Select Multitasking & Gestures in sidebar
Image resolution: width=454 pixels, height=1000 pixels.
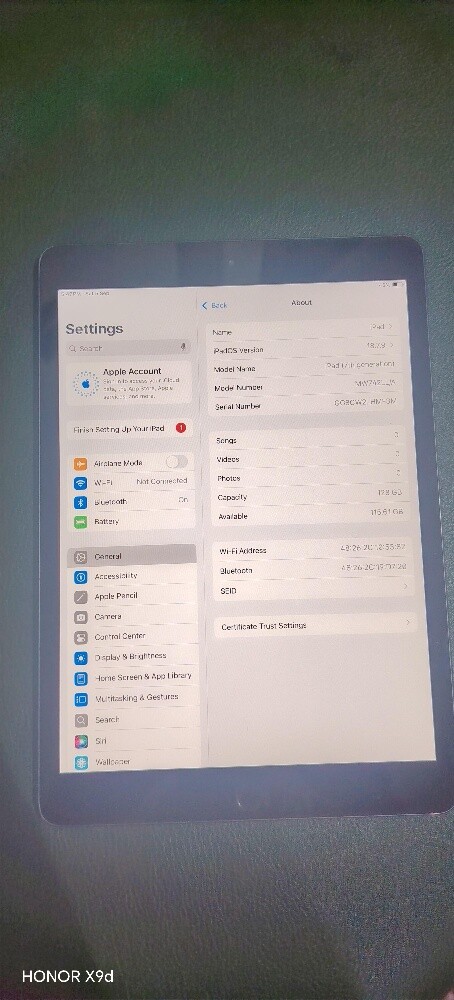(133, 698)
